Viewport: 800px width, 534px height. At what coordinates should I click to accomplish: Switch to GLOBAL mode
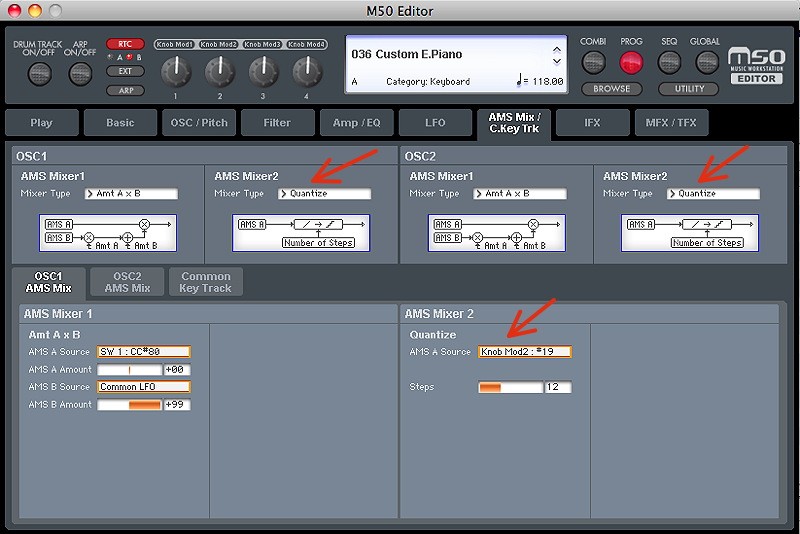(707, 63)
